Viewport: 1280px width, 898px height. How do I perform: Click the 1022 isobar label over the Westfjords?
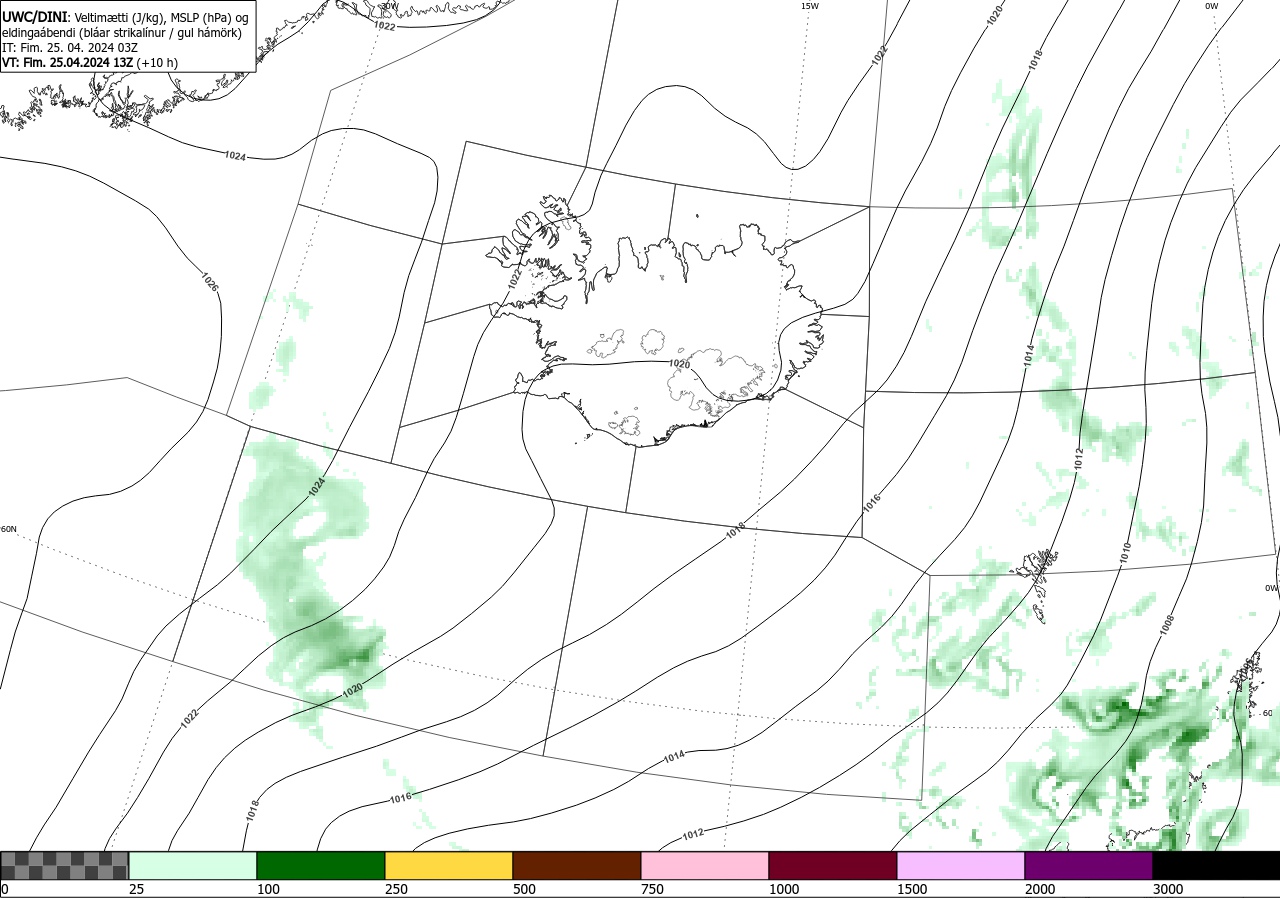514,278
